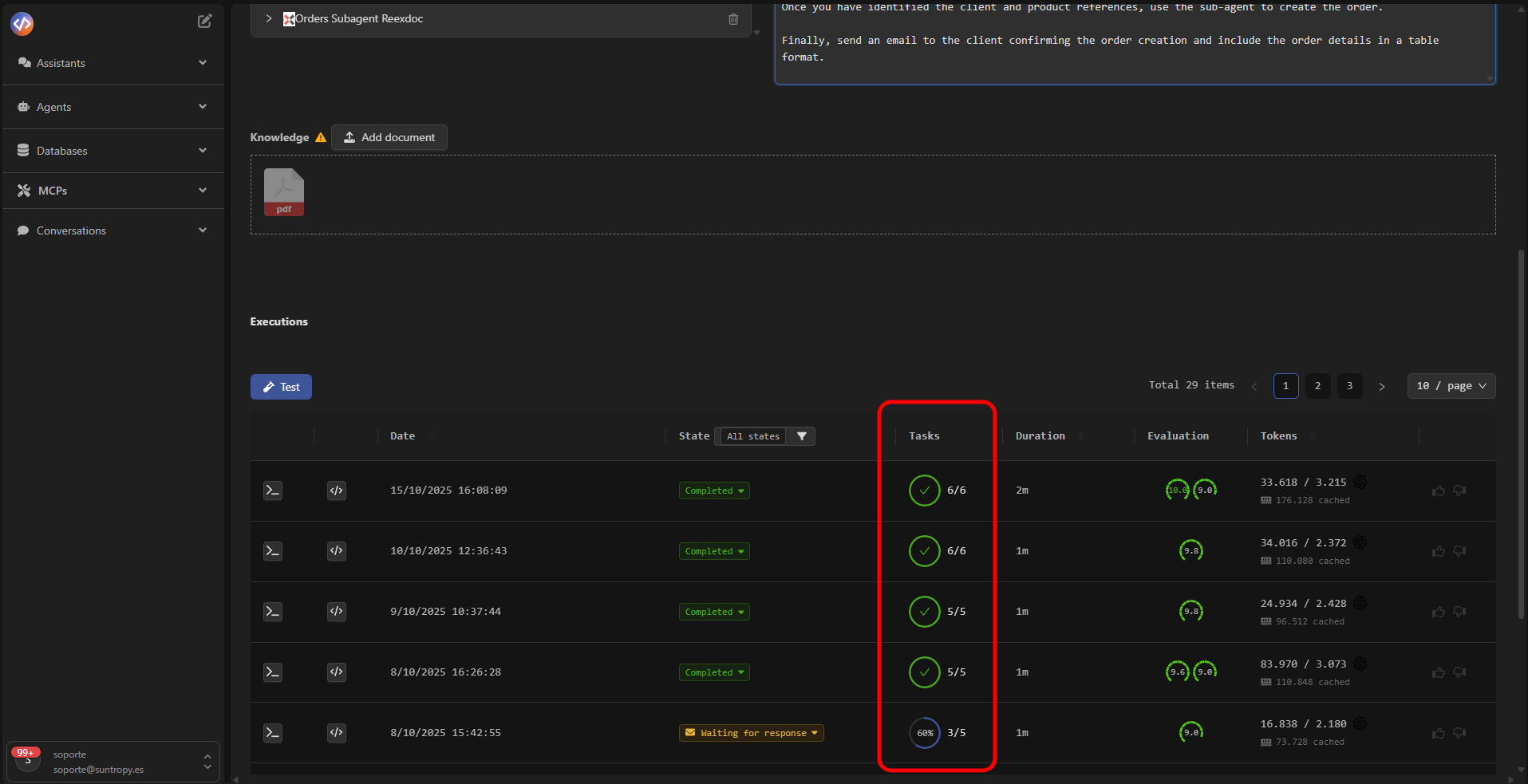Sort executions by Tokens column

coord(1313,435)
